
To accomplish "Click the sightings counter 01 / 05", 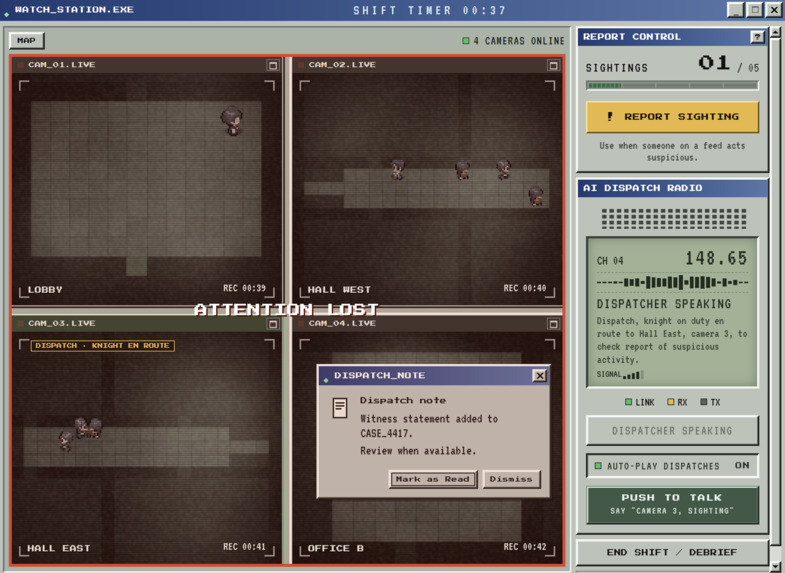I will 728,64.
